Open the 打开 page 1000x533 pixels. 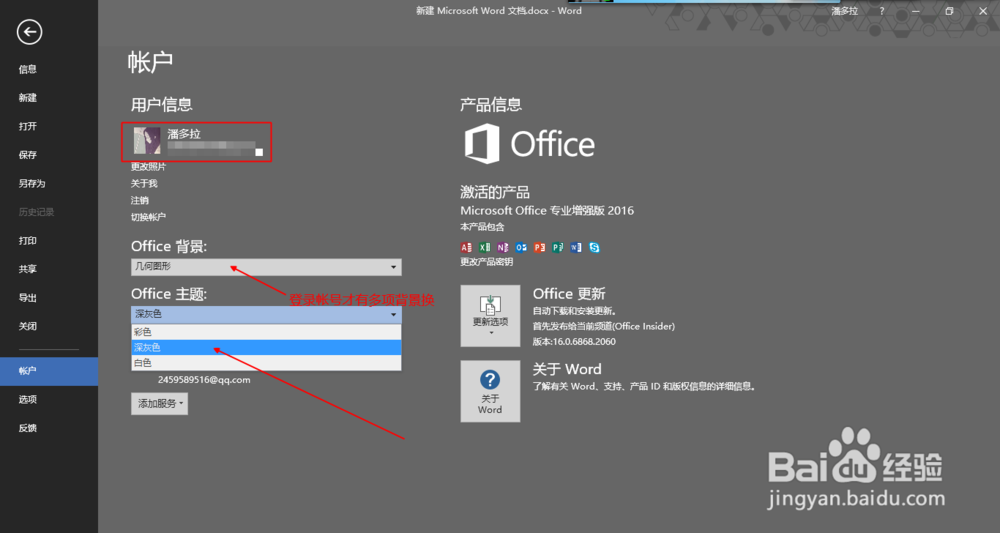point(27,126)
